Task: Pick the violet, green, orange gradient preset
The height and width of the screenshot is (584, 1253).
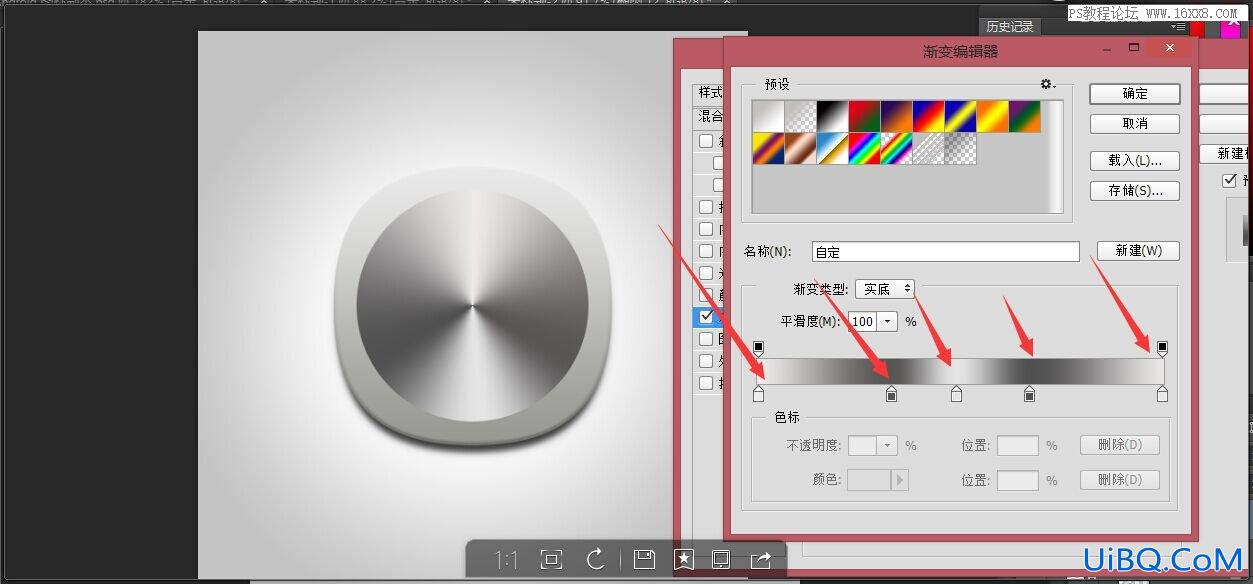Action: [x=1025, y=116]
